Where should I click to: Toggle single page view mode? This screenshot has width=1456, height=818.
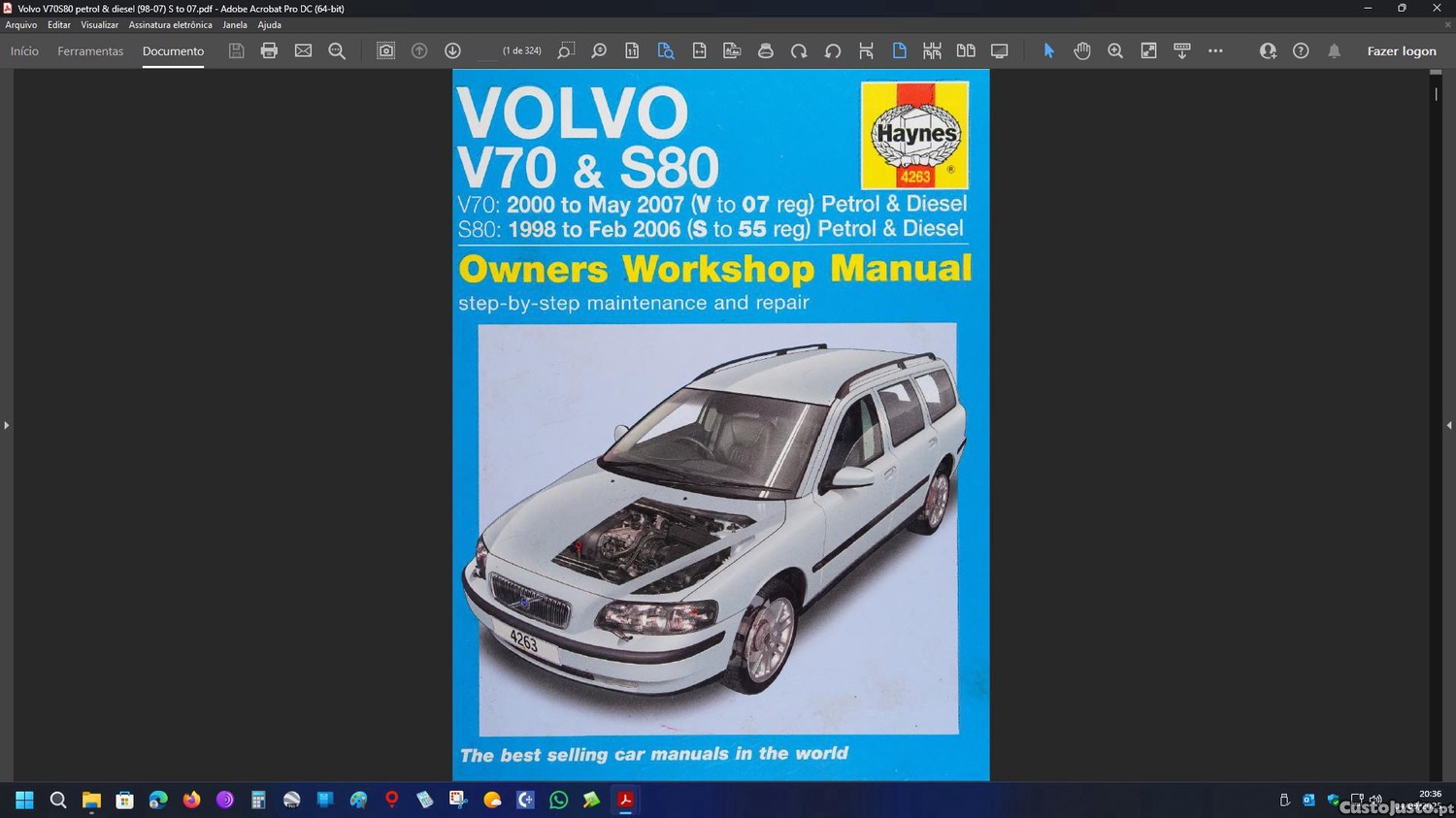pyautogui.click(x=899, y=51)
